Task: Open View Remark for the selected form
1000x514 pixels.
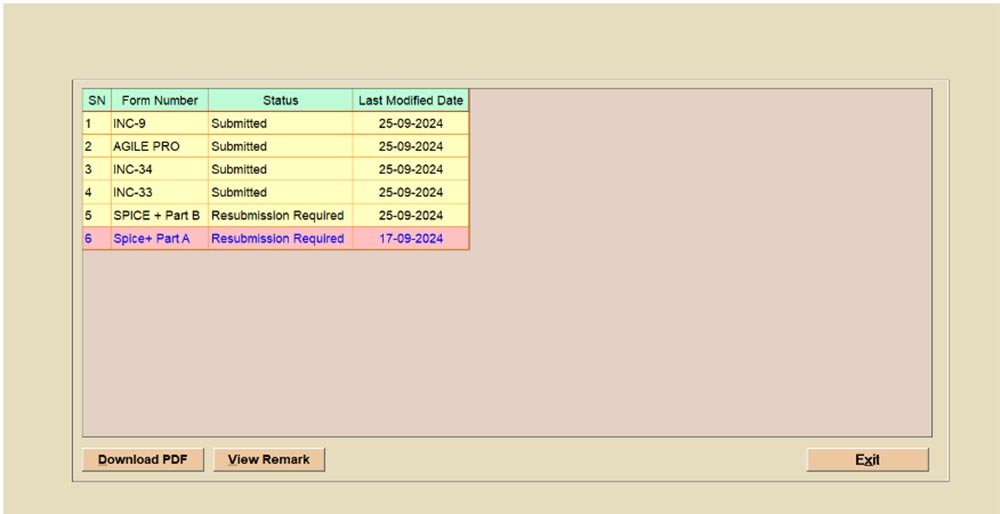Action: pos(269,460)
